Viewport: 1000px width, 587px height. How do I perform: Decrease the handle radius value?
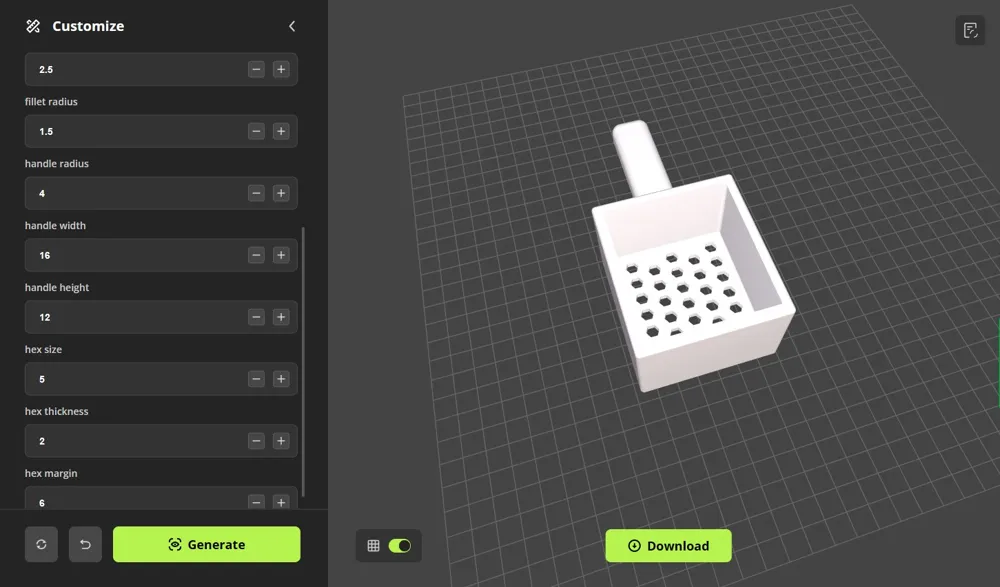click(256, 193)
